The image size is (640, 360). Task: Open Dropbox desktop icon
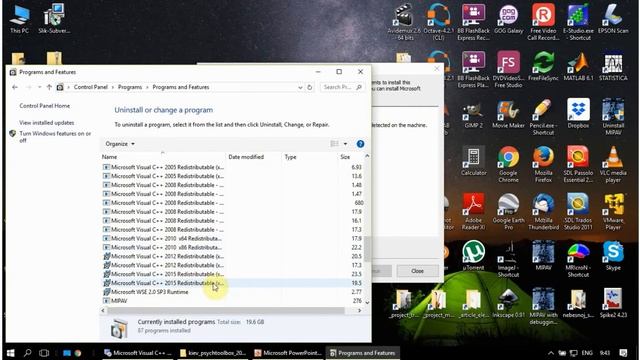(578, 113)
